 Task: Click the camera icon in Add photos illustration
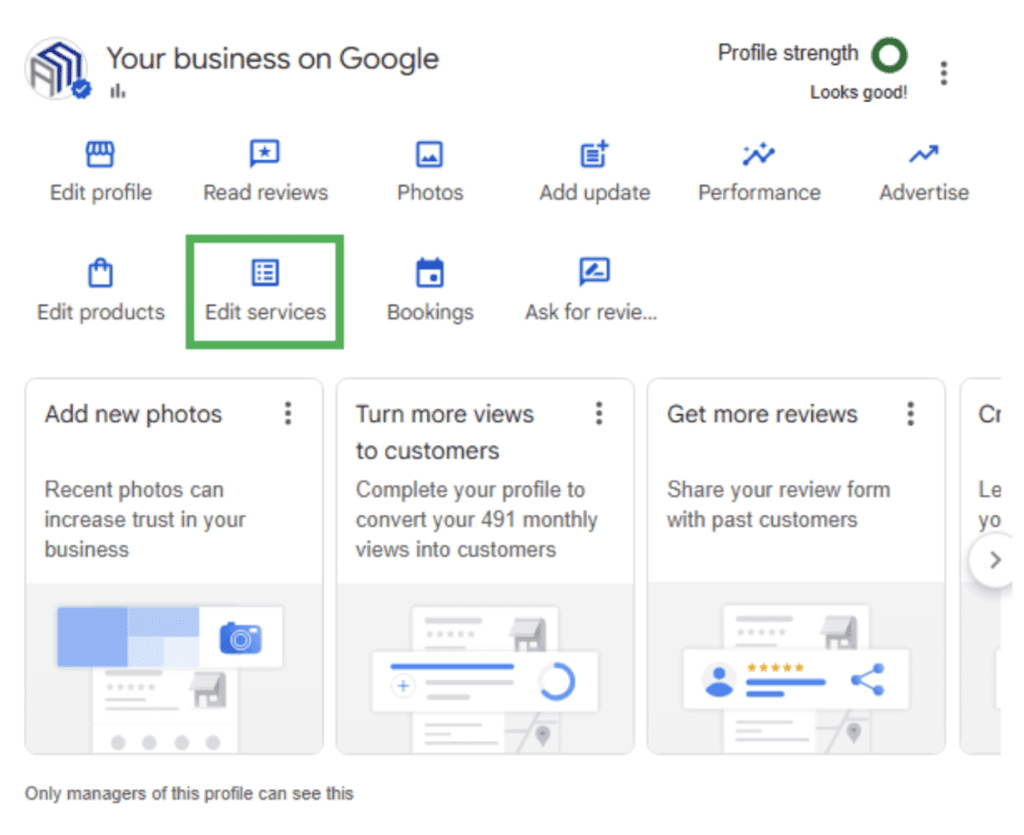pos(240,638)
